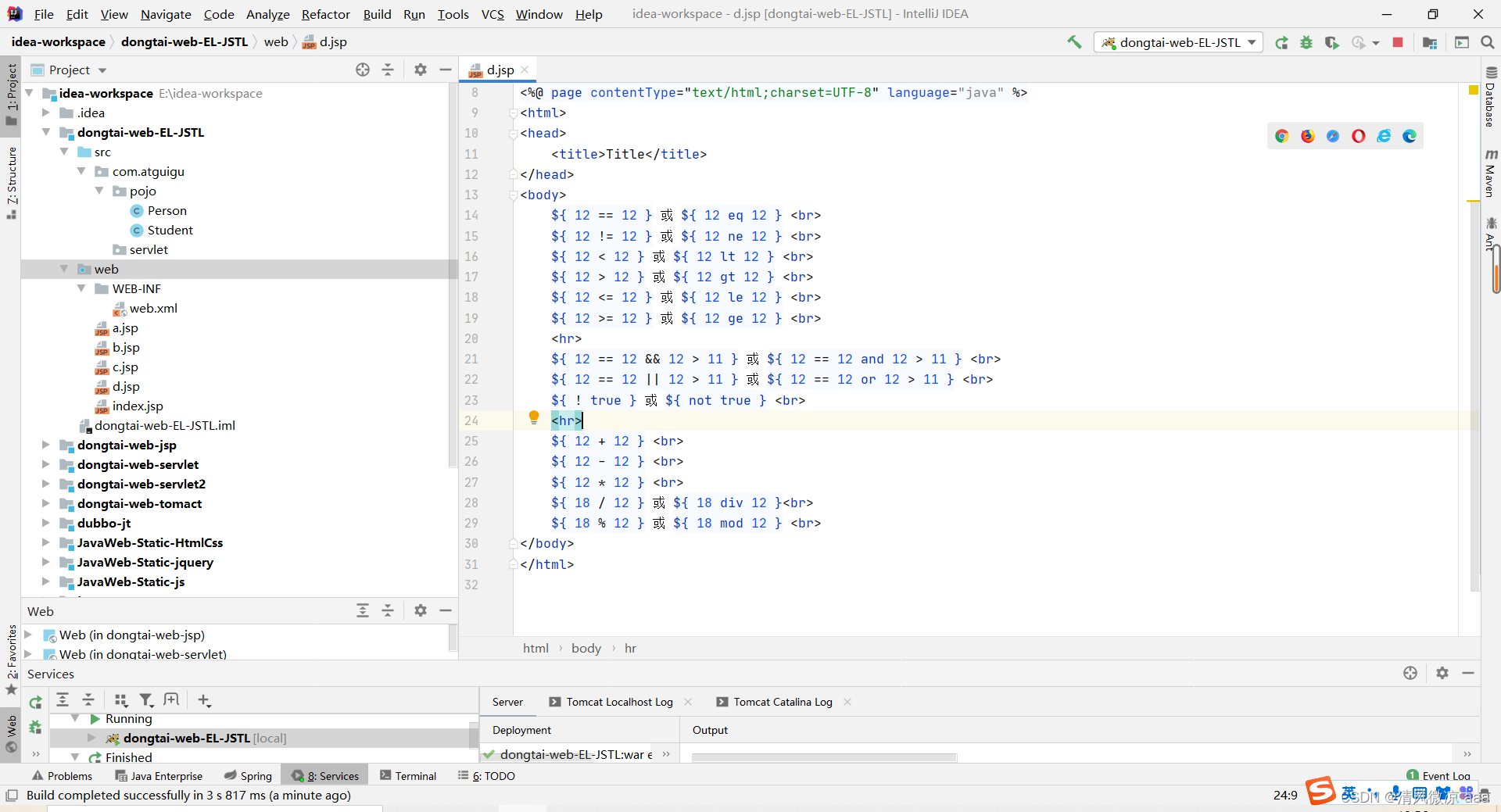Collapse the WEB-INF folder node
1501x812 pixels.
[x=81, y=288]
